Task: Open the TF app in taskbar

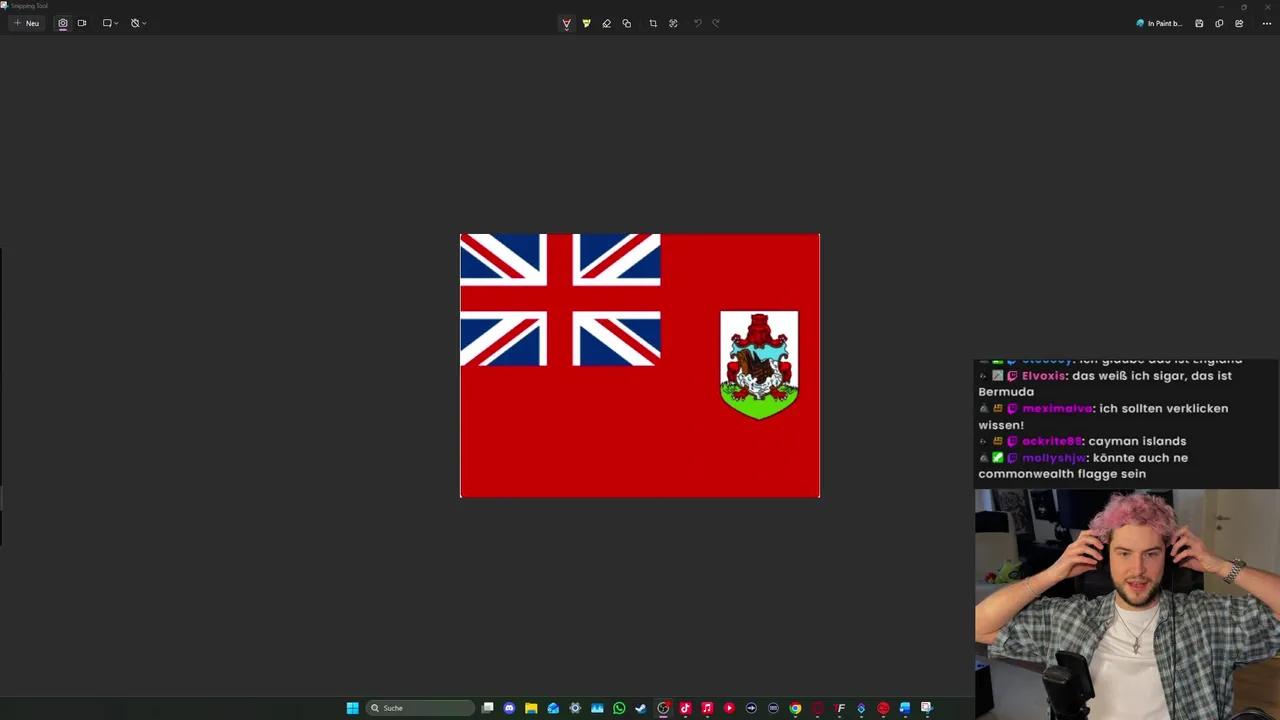Action: (839, 708)
